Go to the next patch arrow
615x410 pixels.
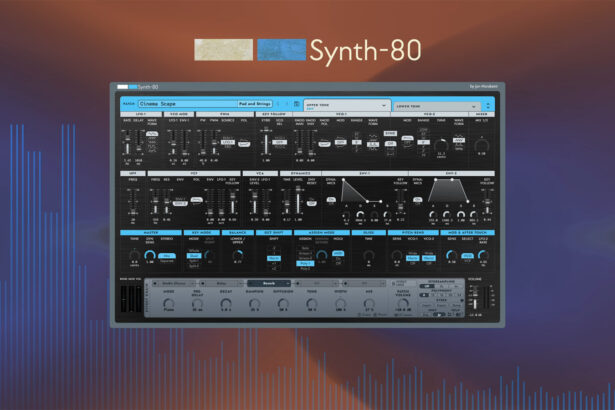287,104
